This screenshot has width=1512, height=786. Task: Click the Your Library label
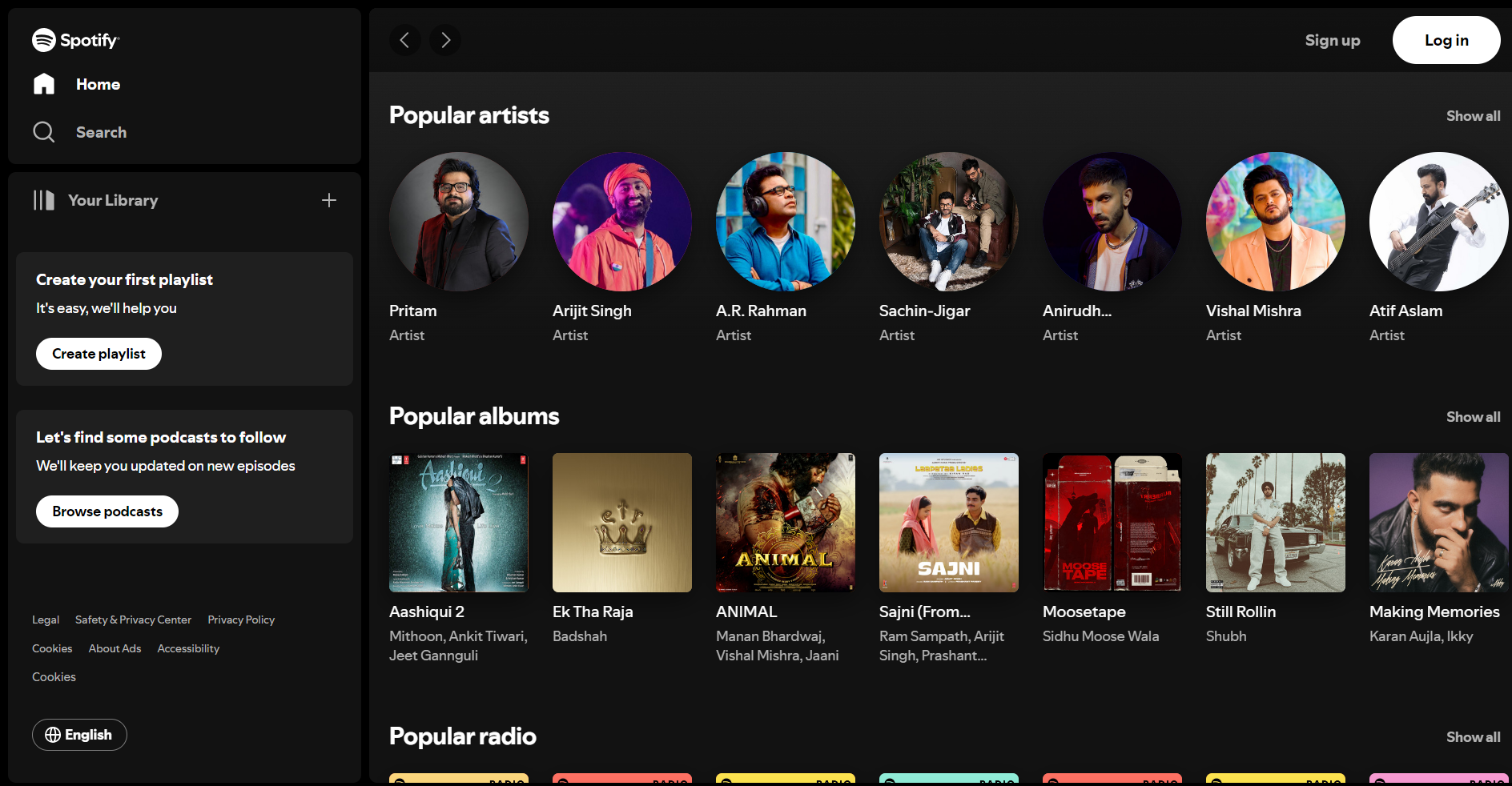click(x=113, y=200)
